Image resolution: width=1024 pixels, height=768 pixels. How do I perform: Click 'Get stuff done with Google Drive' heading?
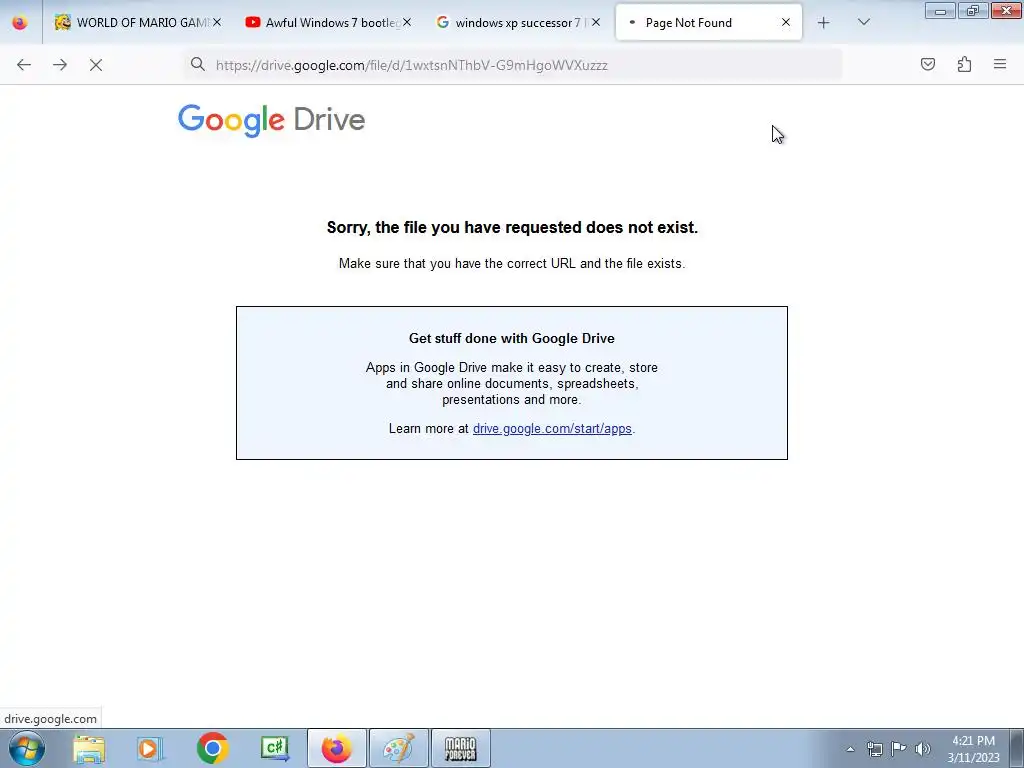tap(511, 338)
